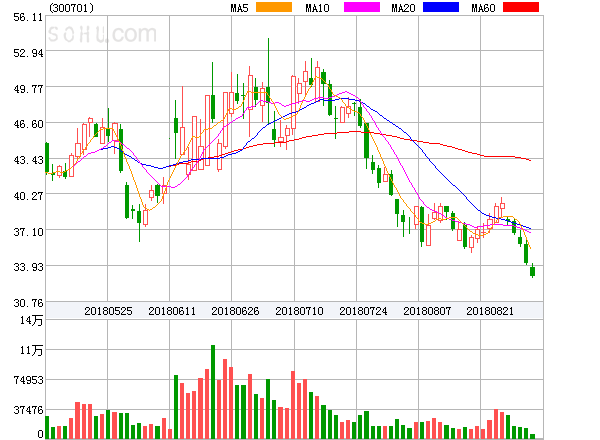This screenshot has height=440, width=600.
Task: Click the 20180525 date label
Action: [x=108, y=311]
